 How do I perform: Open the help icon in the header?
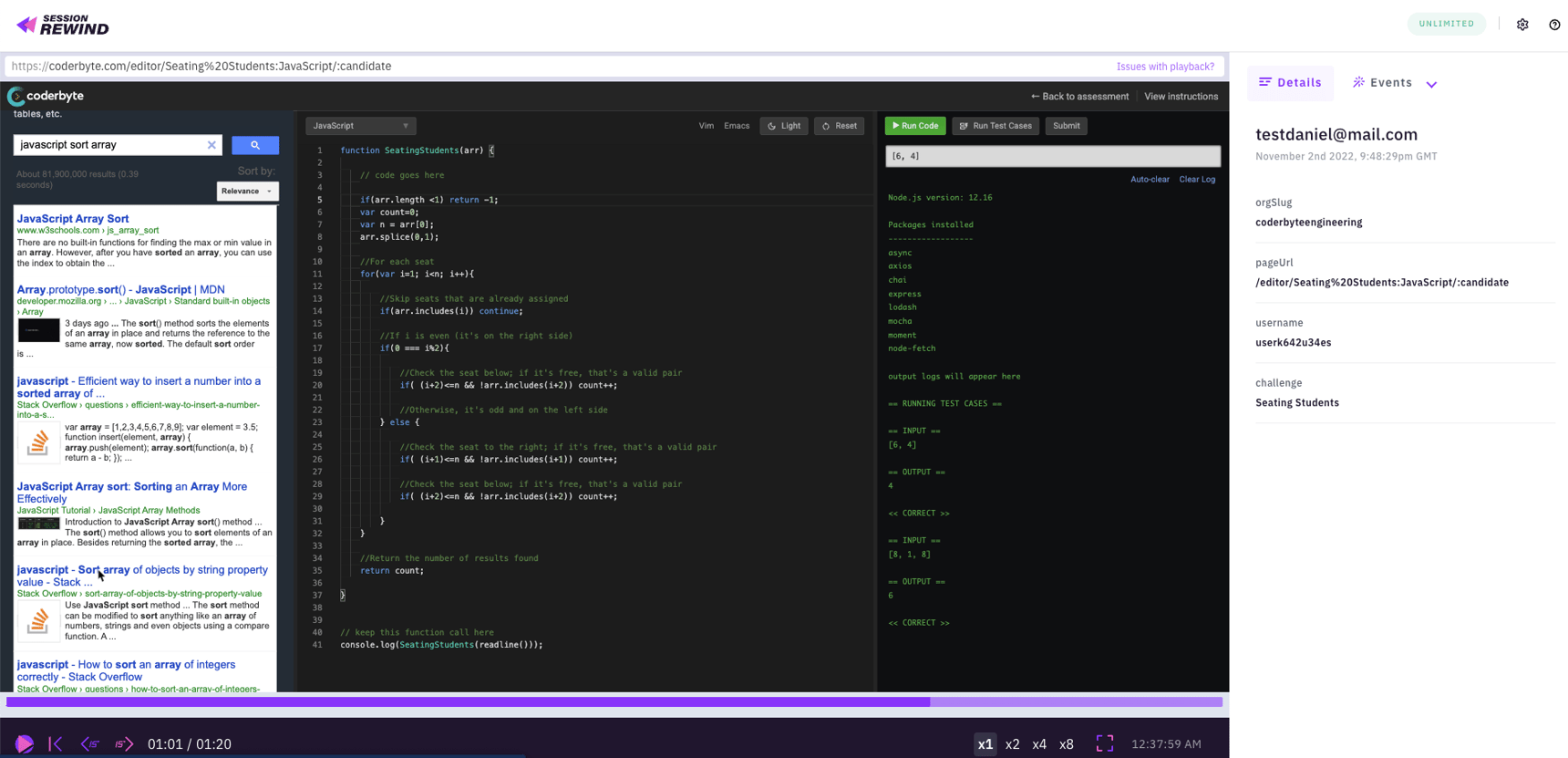(x=1554, y=25)
